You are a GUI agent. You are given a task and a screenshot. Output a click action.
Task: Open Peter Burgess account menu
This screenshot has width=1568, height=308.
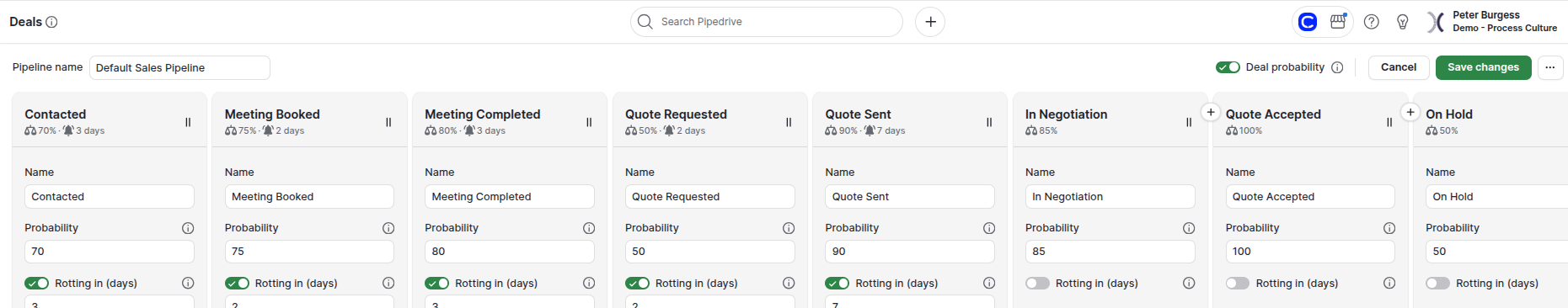(x=1493, y=22)
